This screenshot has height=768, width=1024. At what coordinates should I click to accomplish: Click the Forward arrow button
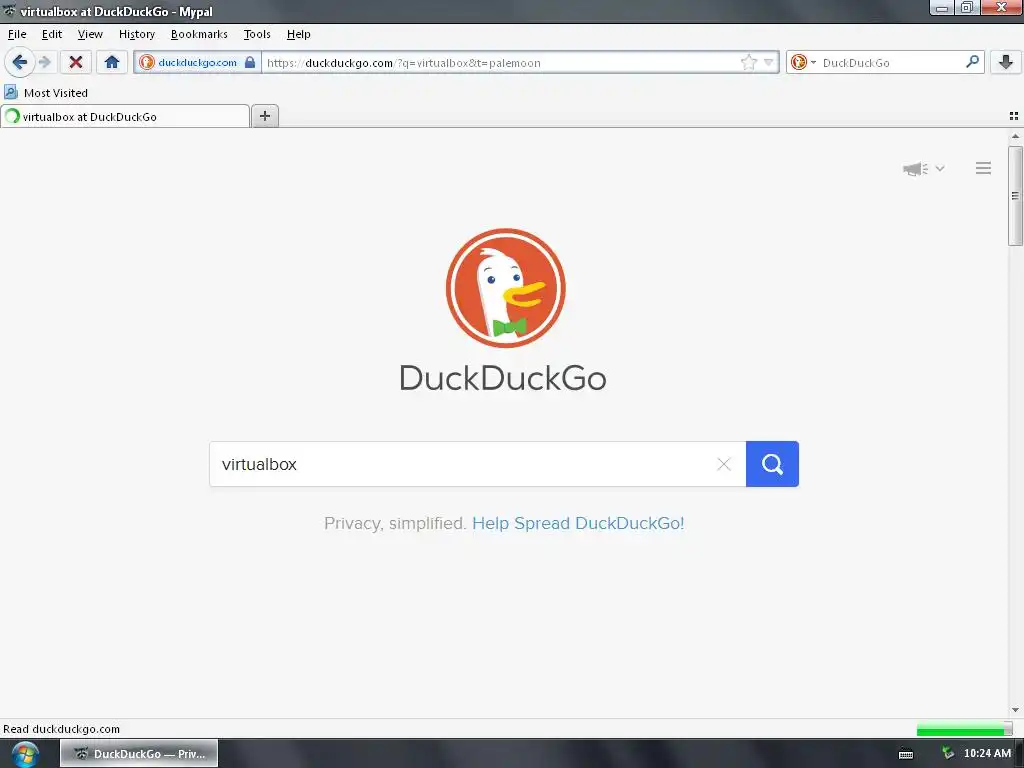pyautogui.click(x=44, y=63)
